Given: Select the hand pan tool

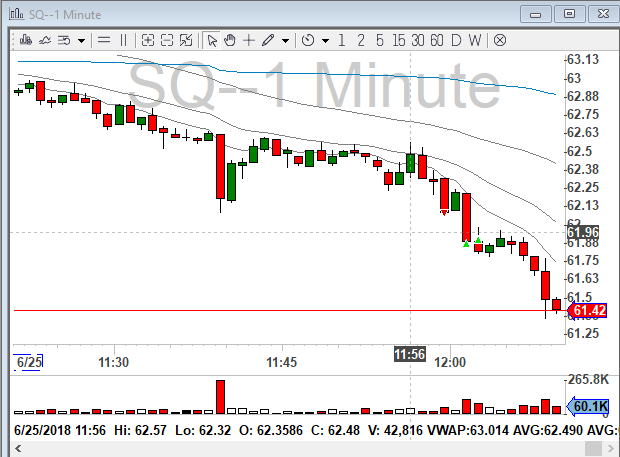Looking at the screenshot, I should [x=230, y=40].
